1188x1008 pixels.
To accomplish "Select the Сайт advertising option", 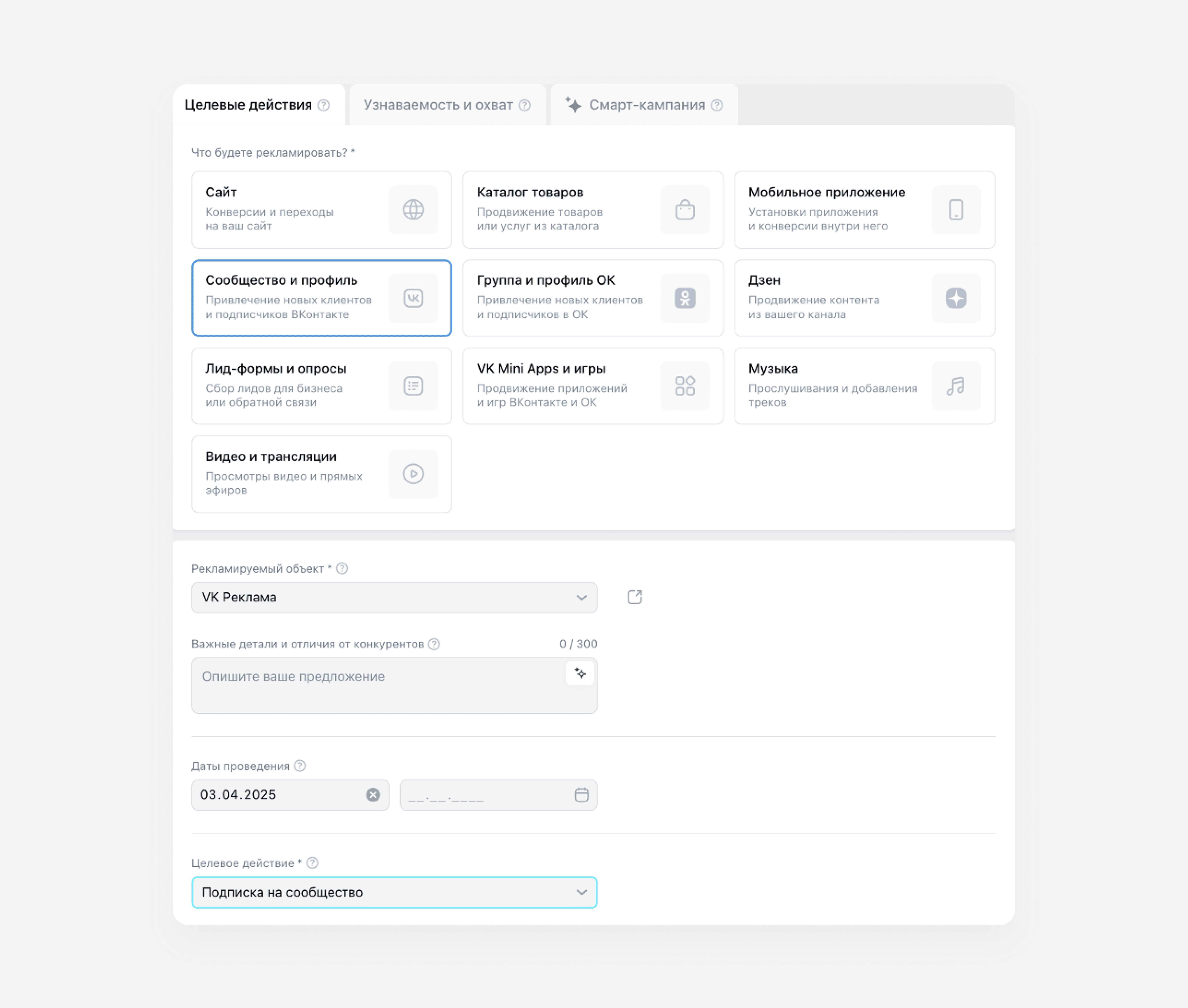I will [322, 210].
